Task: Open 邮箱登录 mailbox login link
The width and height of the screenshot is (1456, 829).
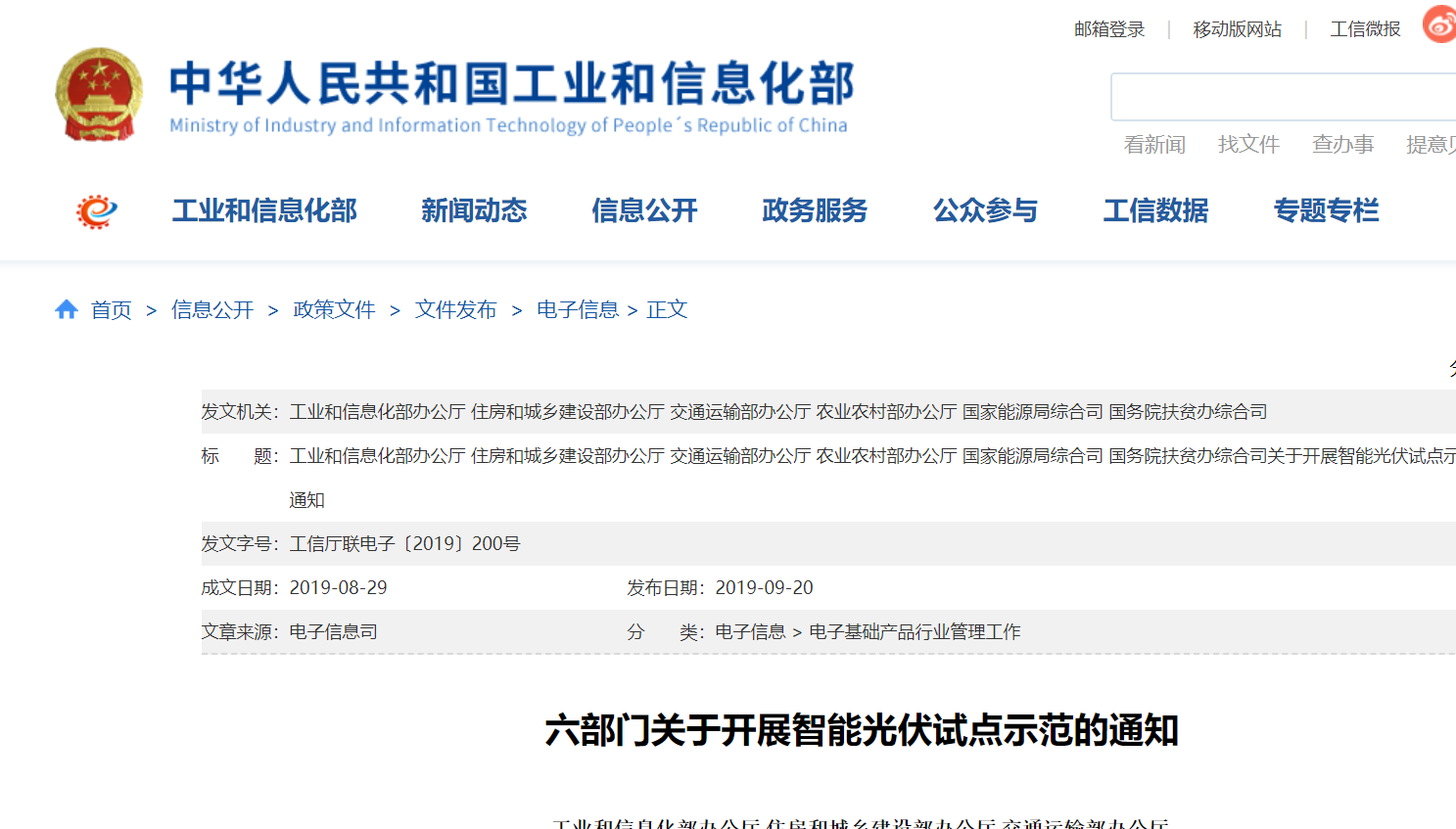Action: click(x=1108, y=29)
